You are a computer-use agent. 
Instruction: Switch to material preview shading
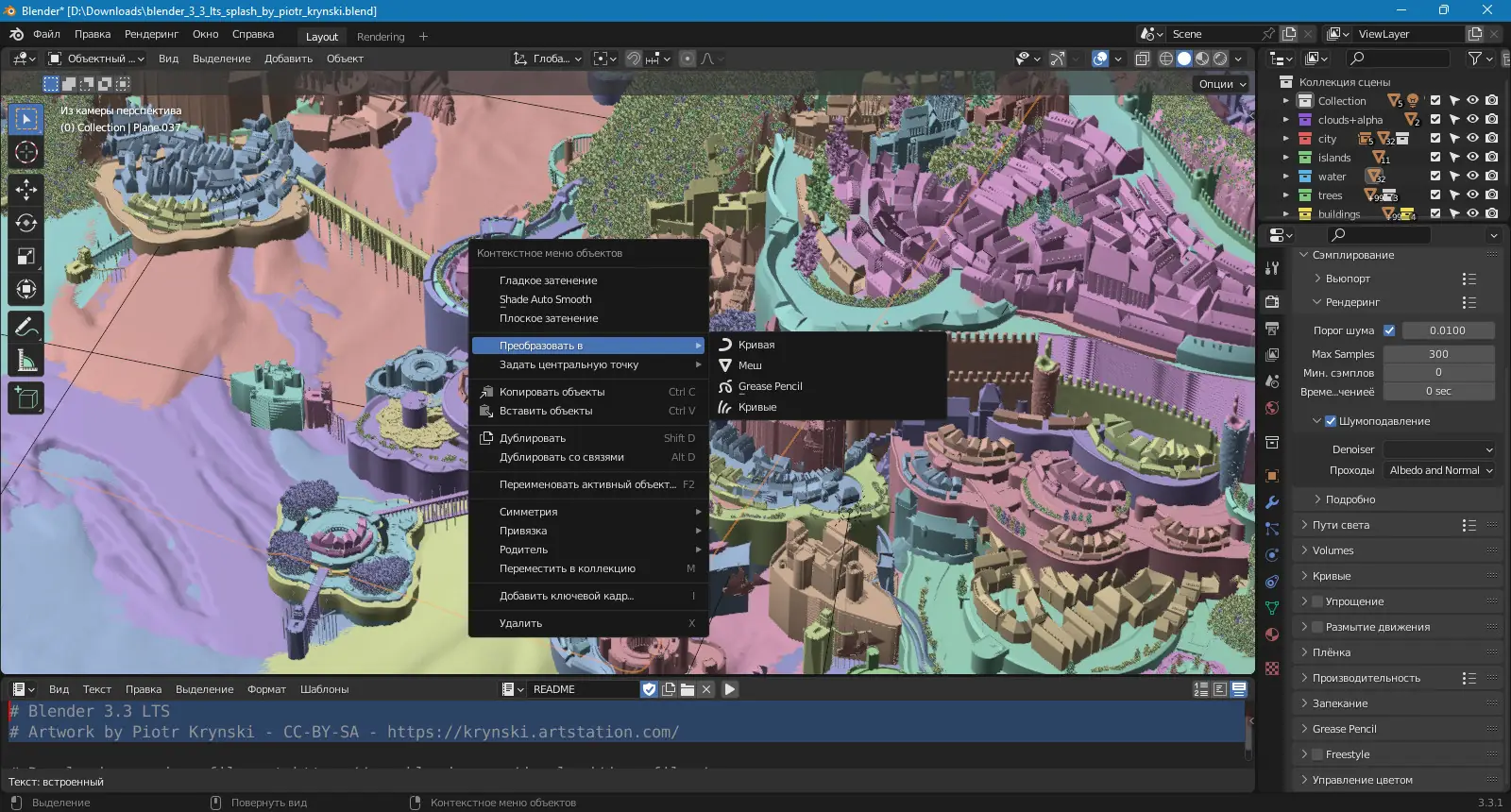1202,59
